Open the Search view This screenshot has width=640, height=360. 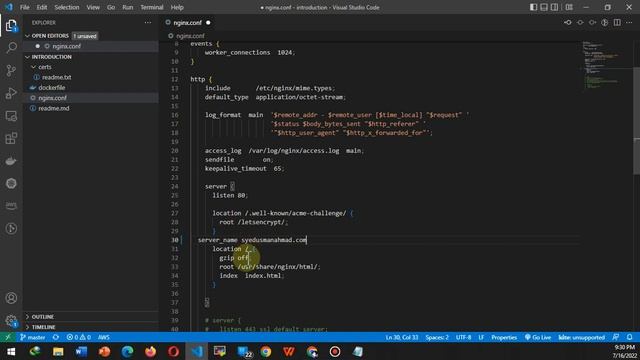pyautogui.click(x=11, y=48)
